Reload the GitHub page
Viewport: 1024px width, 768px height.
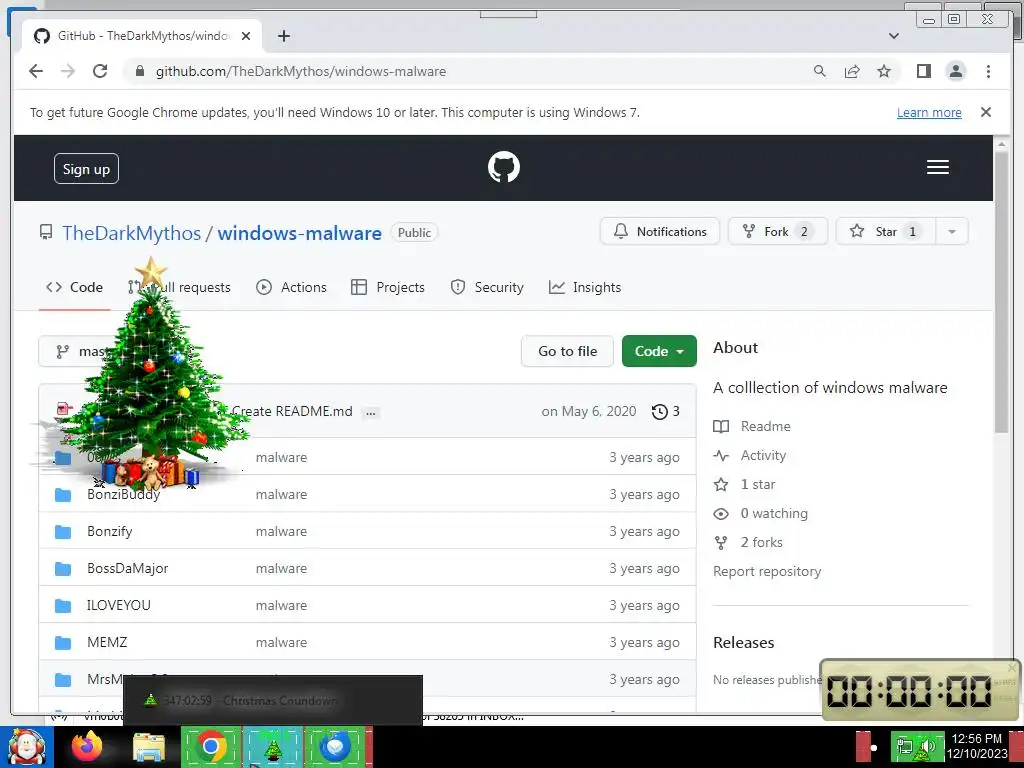pos(100,71)
